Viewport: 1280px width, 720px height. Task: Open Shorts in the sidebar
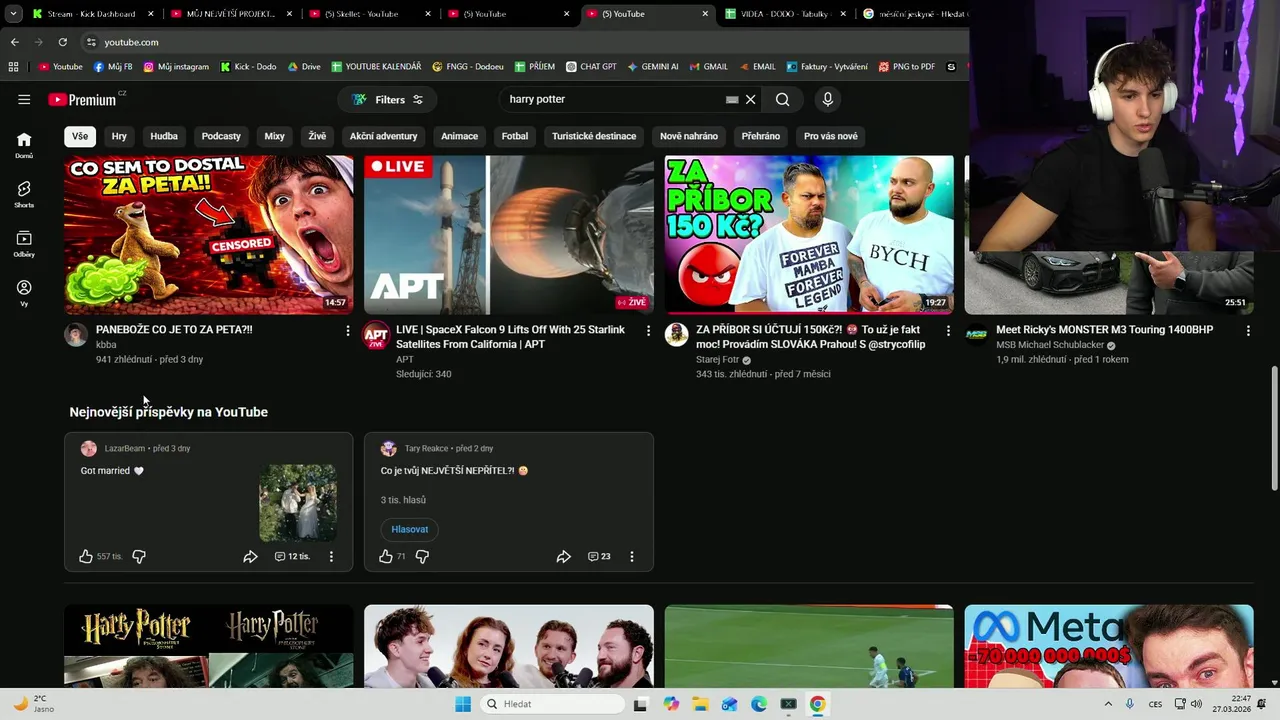[x=24, y=194]
